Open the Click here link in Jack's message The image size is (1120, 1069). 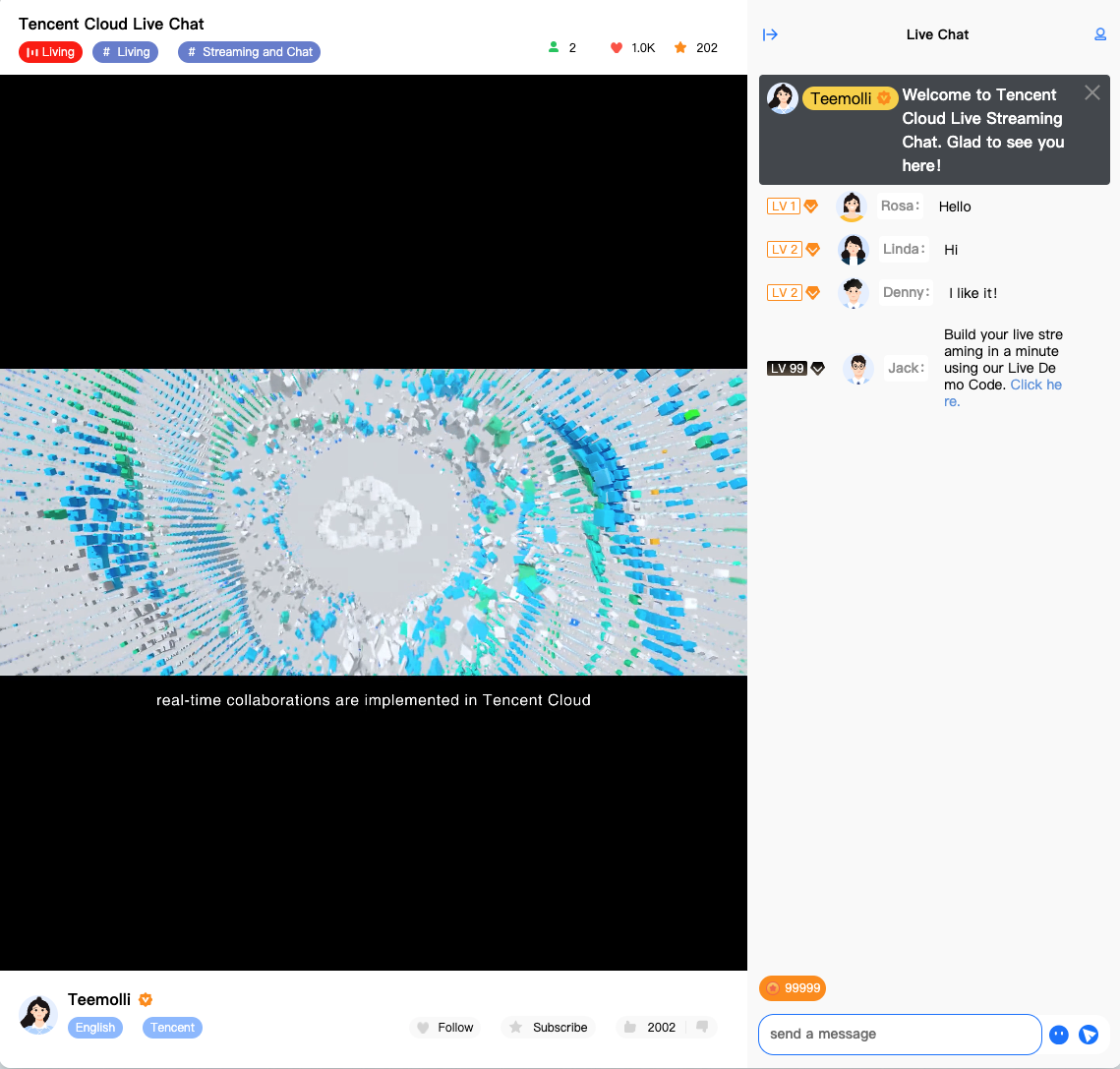(1035, 385)
